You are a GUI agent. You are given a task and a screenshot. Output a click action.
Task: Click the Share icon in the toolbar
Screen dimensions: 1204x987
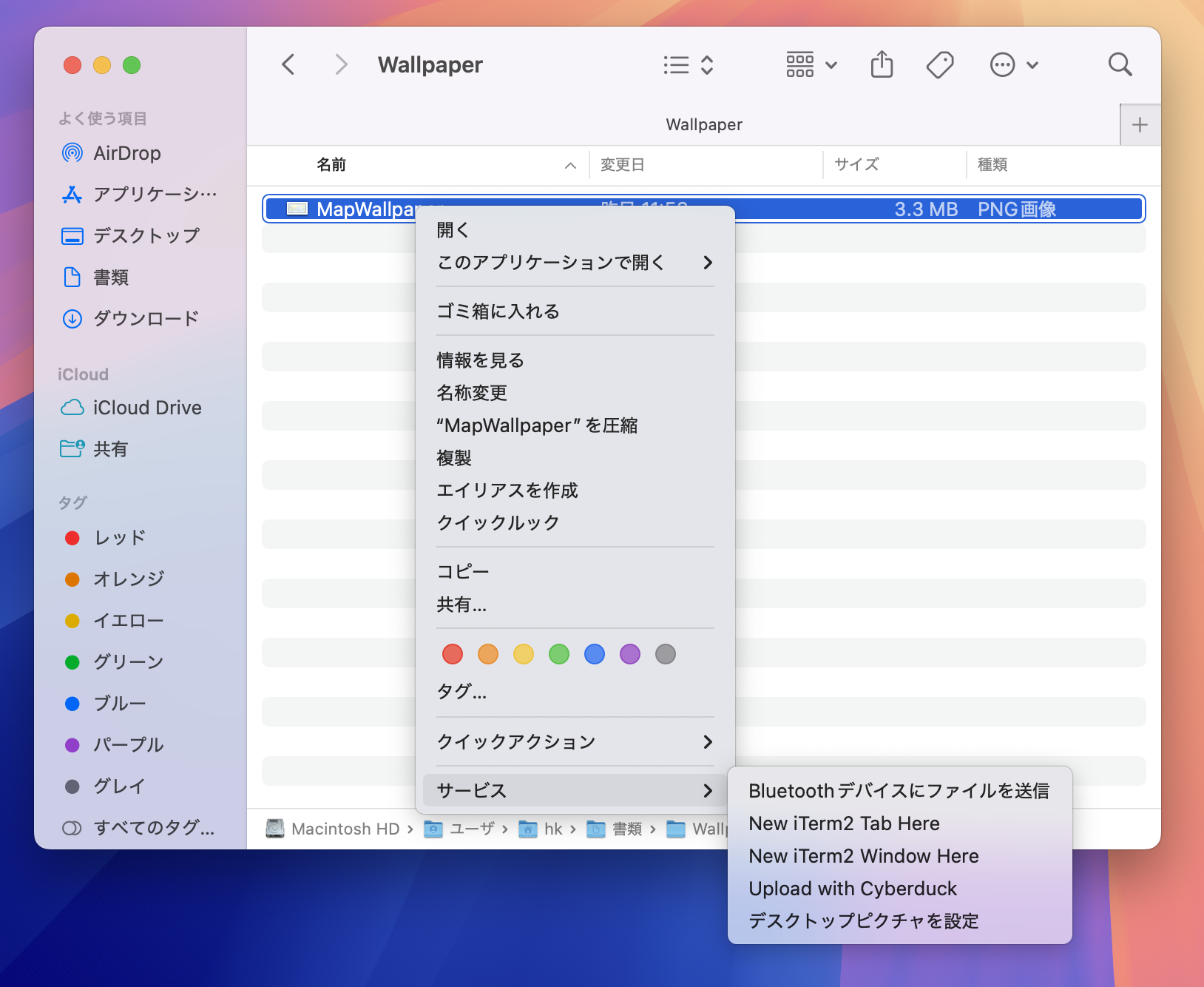pyautogui.click(x=882, y=64)
